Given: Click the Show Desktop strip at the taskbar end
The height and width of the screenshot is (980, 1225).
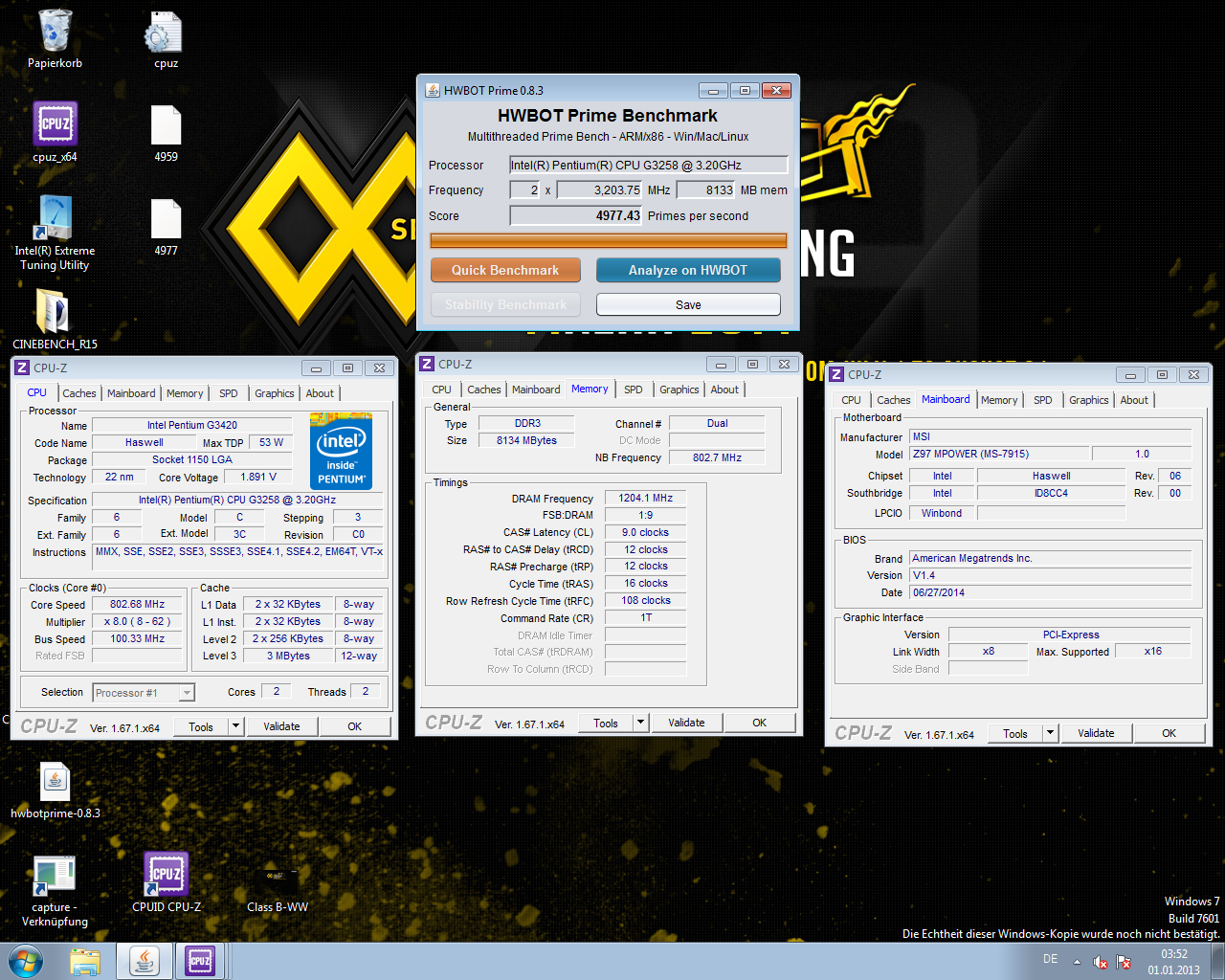Looking at the screenshot, I should [1217, 961].
